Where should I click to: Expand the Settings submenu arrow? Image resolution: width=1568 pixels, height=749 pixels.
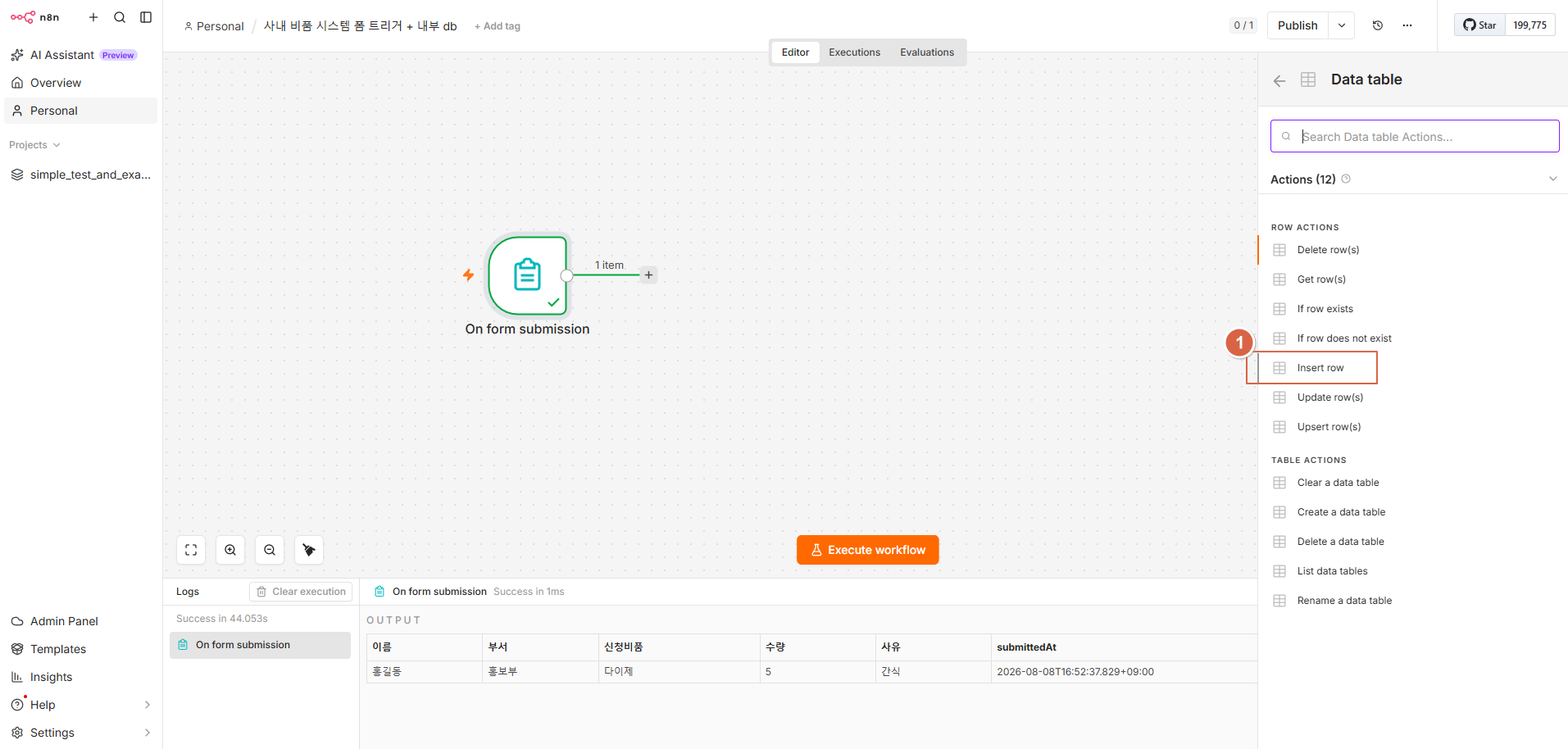148,733
